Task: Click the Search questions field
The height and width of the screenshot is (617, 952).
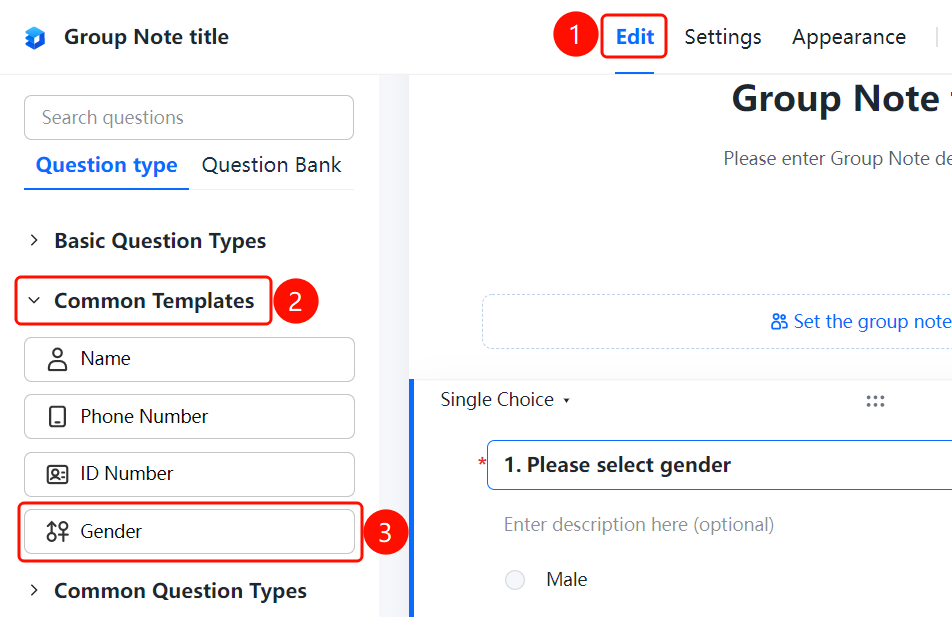Action: point(189,117)
